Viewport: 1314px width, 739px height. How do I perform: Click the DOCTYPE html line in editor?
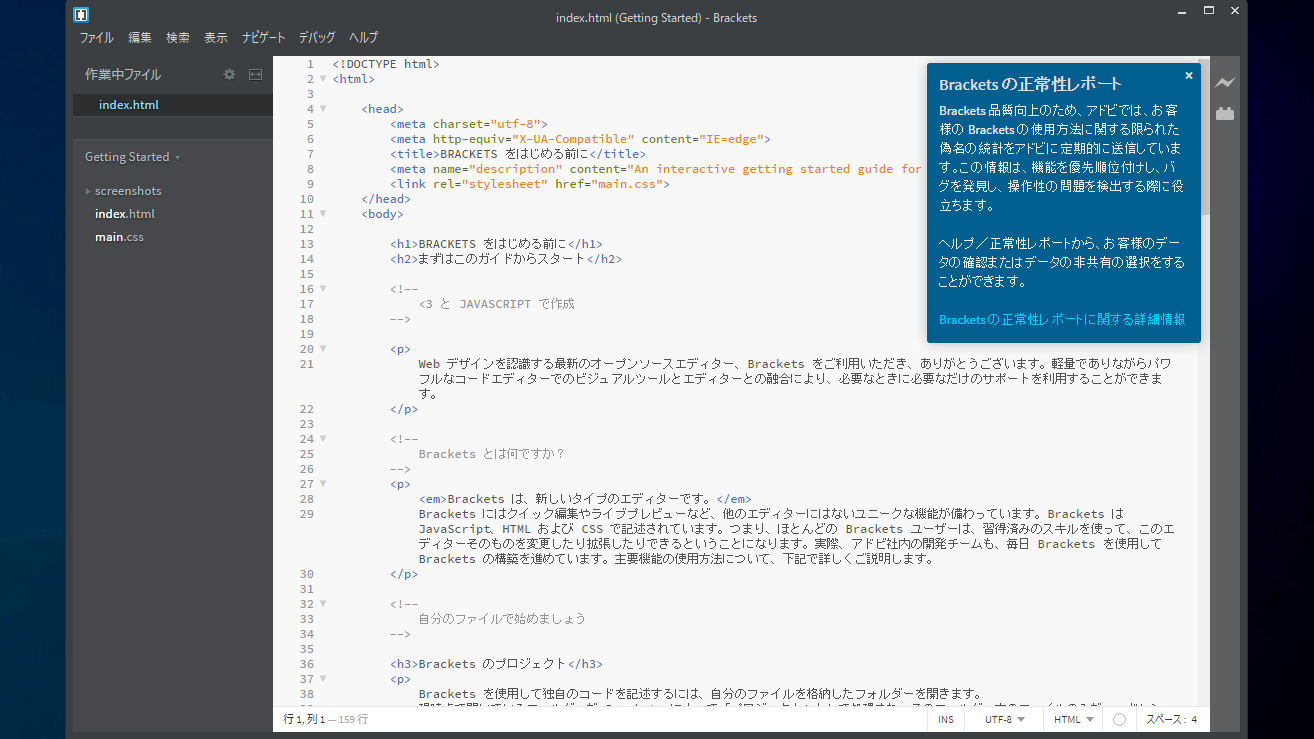point(386,64)
